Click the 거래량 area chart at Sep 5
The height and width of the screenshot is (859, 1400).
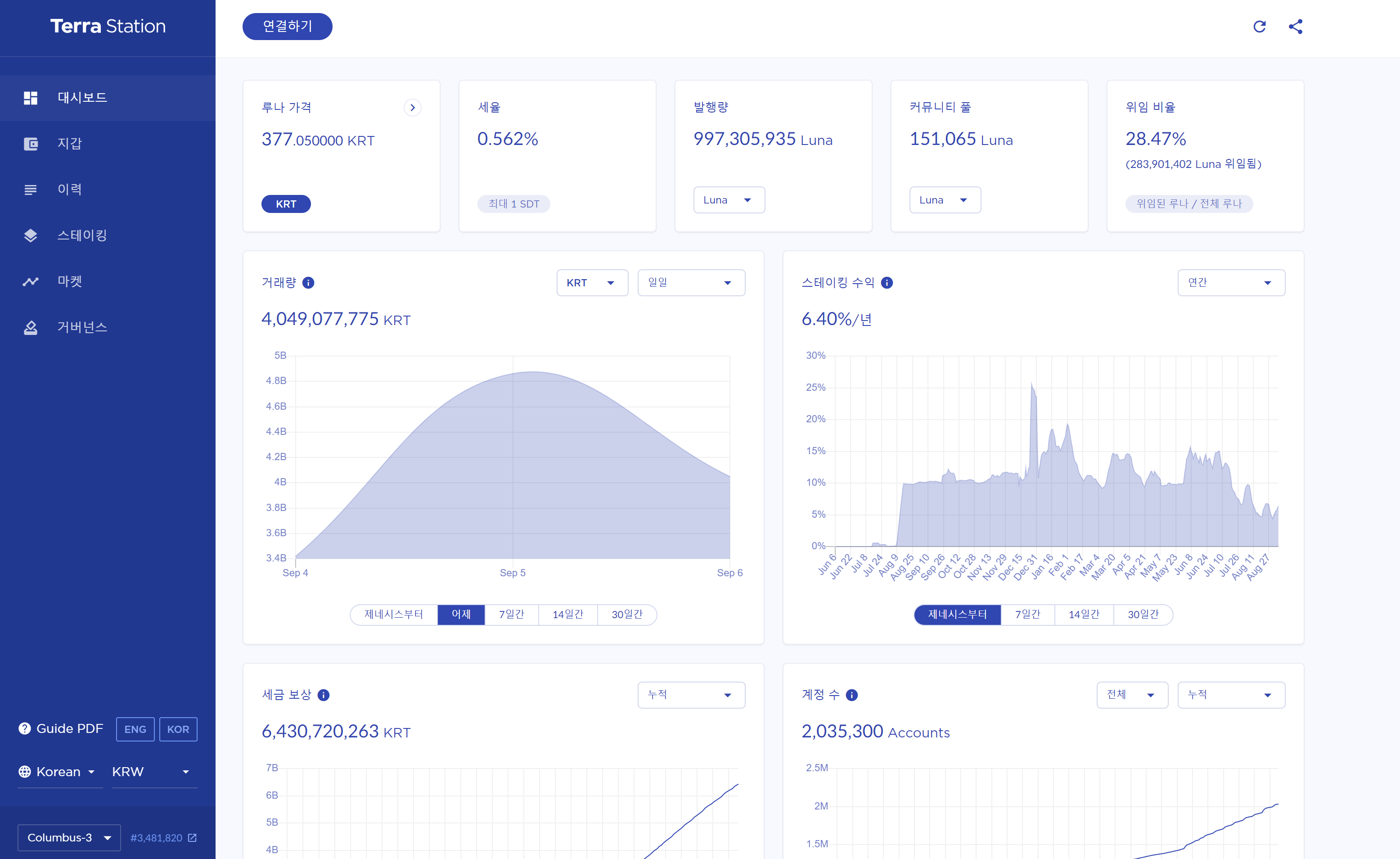tap(513, 465)
